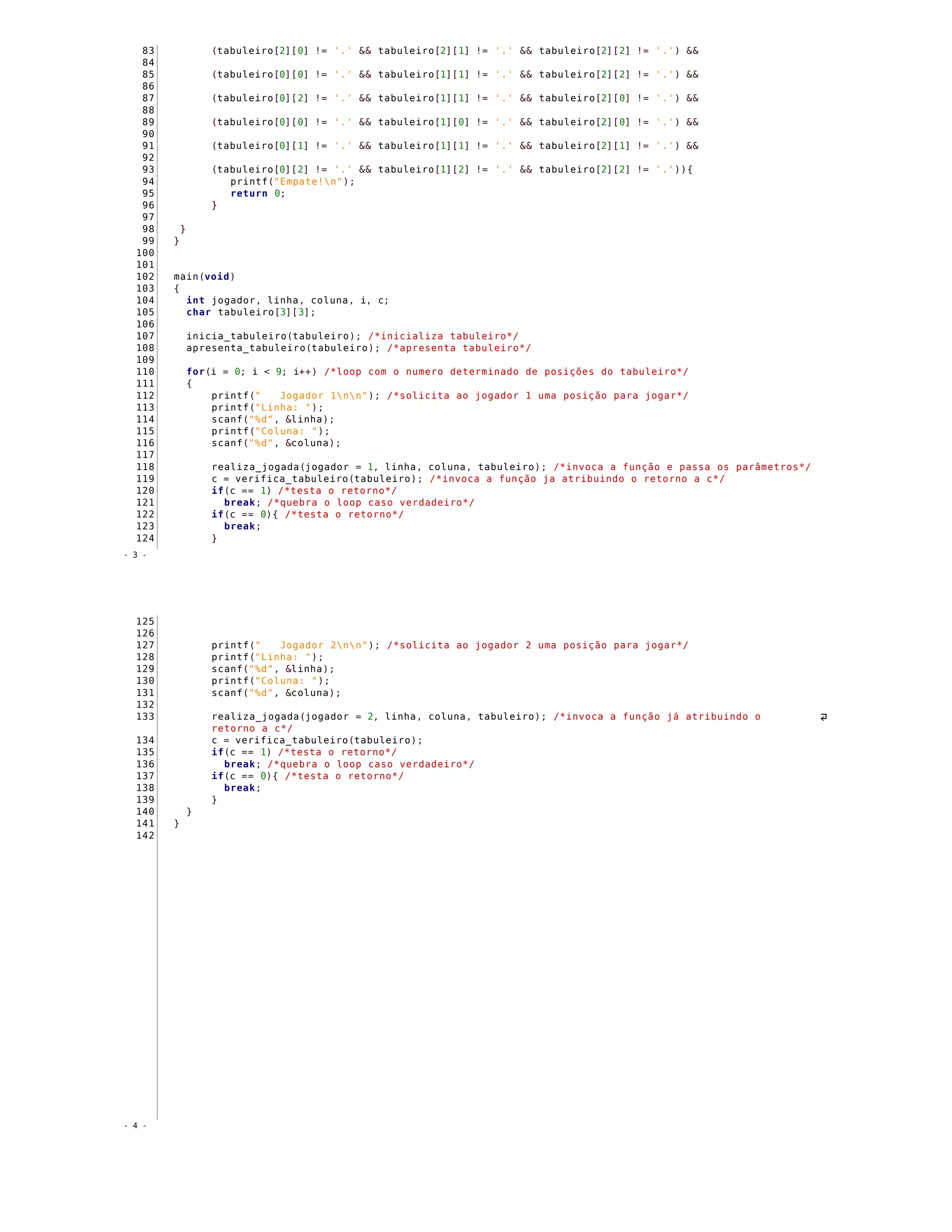This screenshot has width=952, height=1232.
Task: Click the 'retorno a c*/' wrapped comment line
Action: point(252,729)
